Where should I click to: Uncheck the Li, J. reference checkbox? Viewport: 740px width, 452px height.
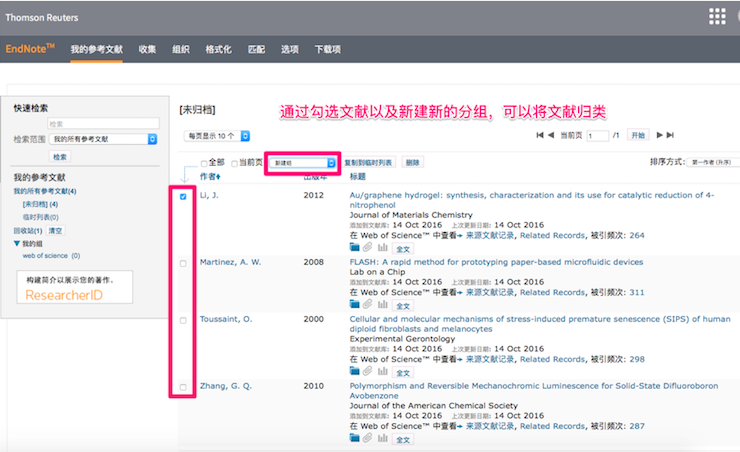pos(183,196)
